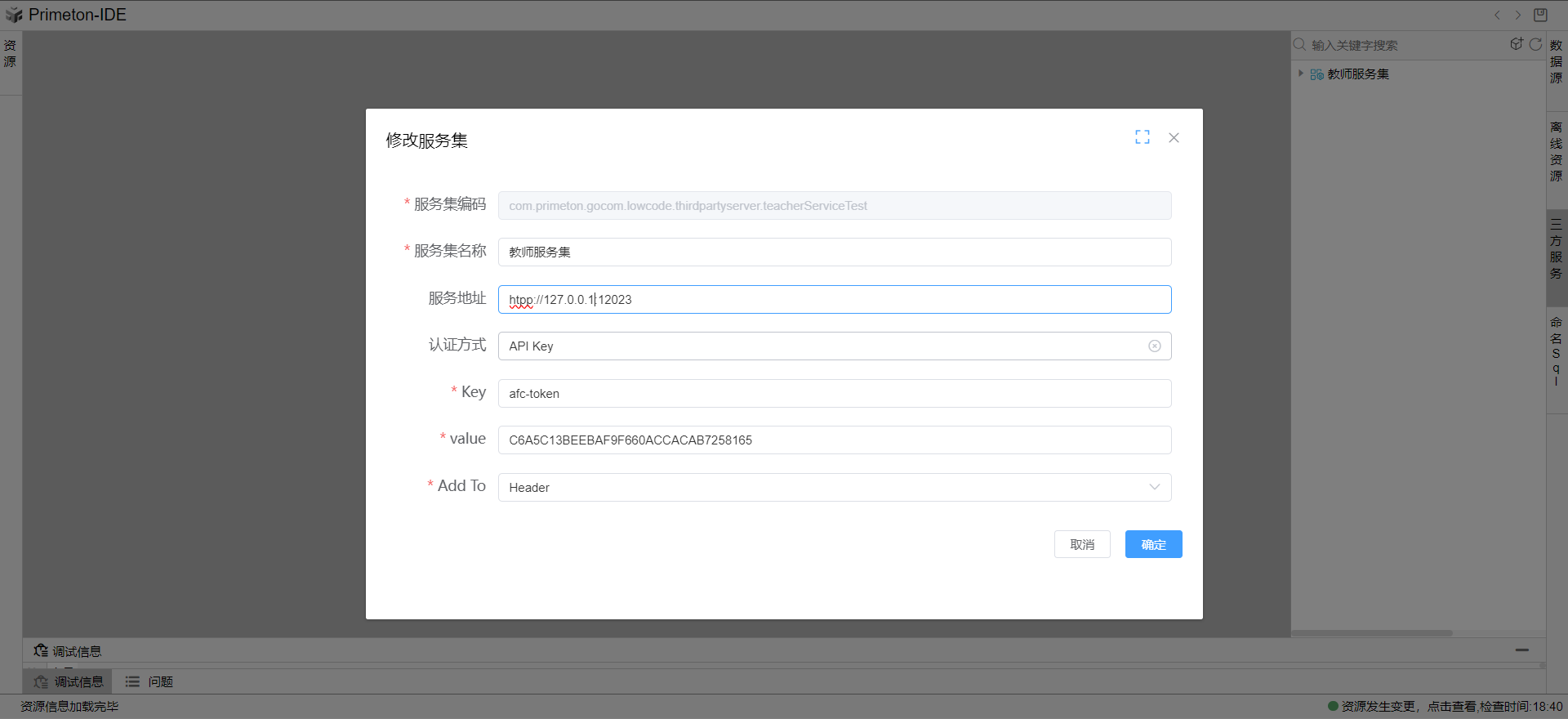This screenshot has height=719, width=1568.
Task: Minimize the 调试信息 bottom panel
Action: tap(1521, 650)
